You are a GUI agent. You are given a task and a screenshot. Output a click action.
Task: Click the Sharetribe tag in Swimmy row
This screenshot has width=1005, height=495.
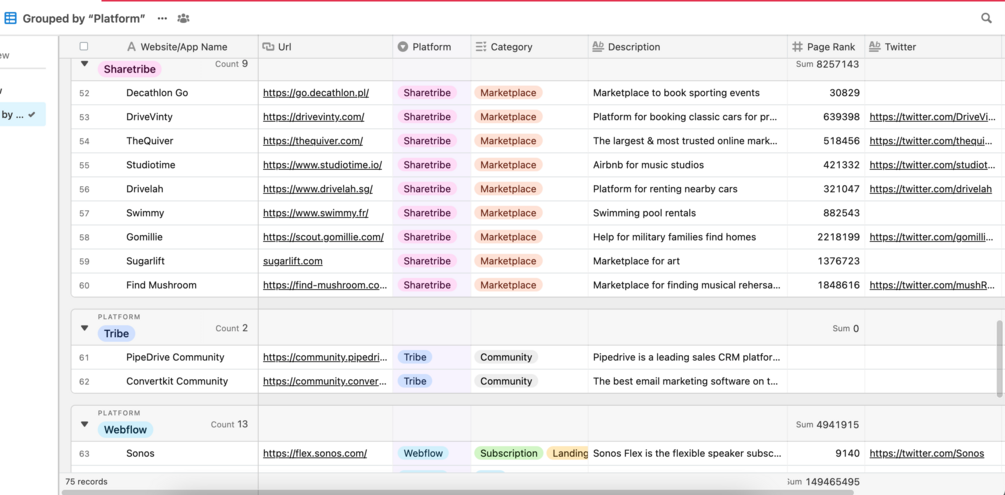pyautogui.click(x=427, y=213)
